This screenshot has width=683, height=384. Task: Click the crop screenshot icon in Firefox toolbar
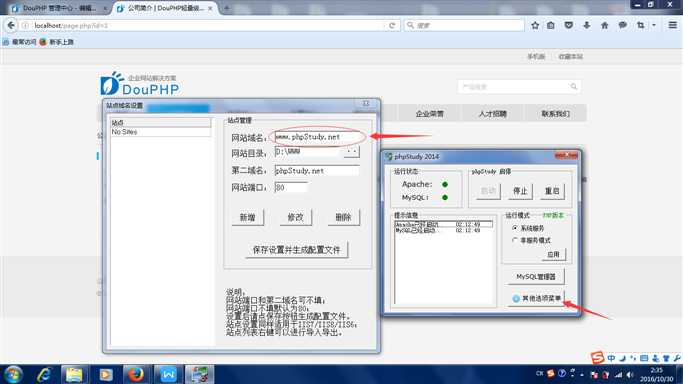point(640,25)
